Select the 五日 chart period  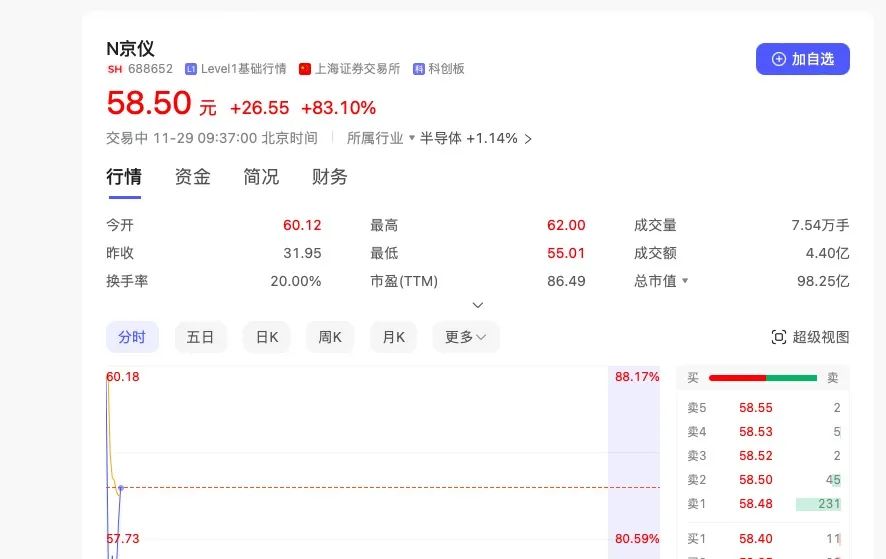(x=200, y=337)
